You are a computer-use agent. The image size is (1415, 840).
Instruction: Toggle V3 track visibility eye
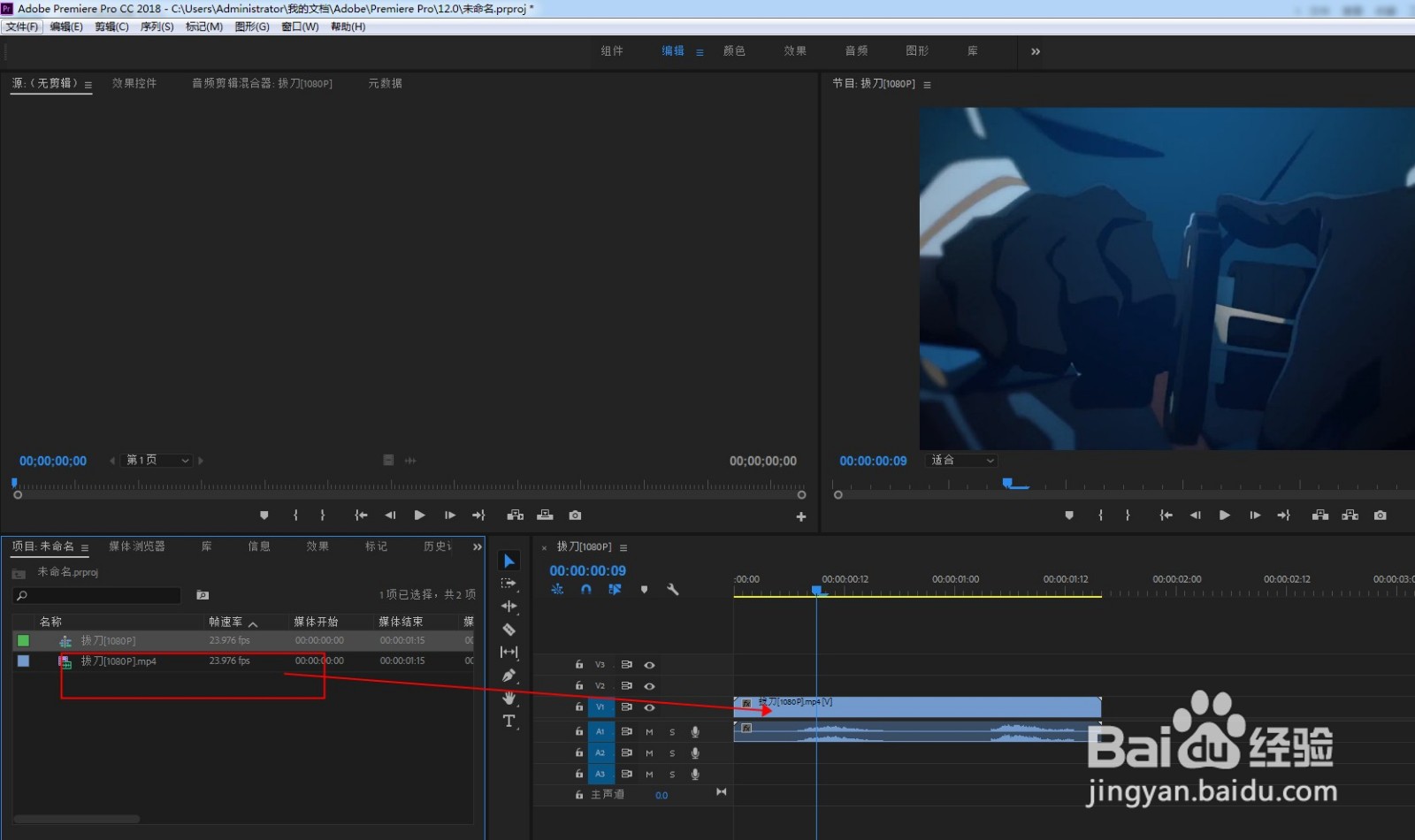[x=649, y=665]
